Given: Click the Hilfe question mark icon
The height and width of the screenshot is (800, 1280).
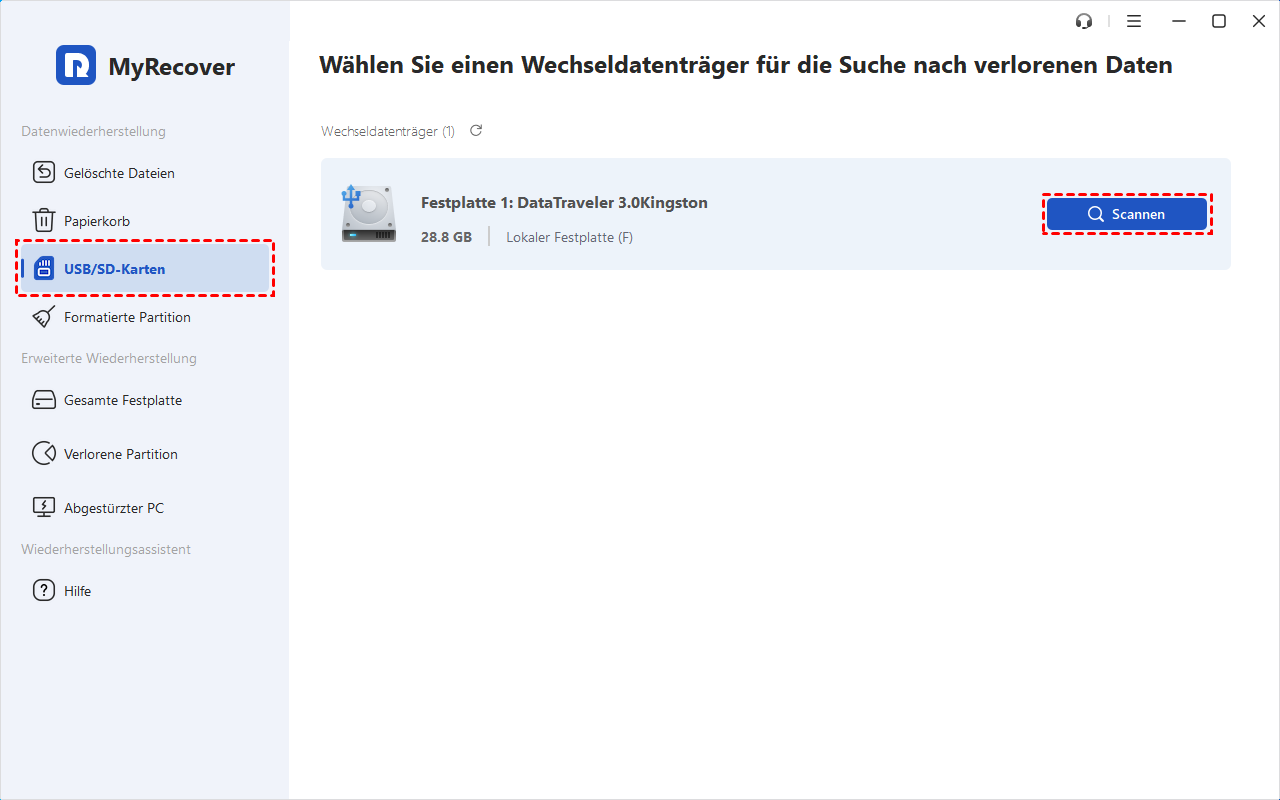Looking at the screenshot, I should pos(44,591).
